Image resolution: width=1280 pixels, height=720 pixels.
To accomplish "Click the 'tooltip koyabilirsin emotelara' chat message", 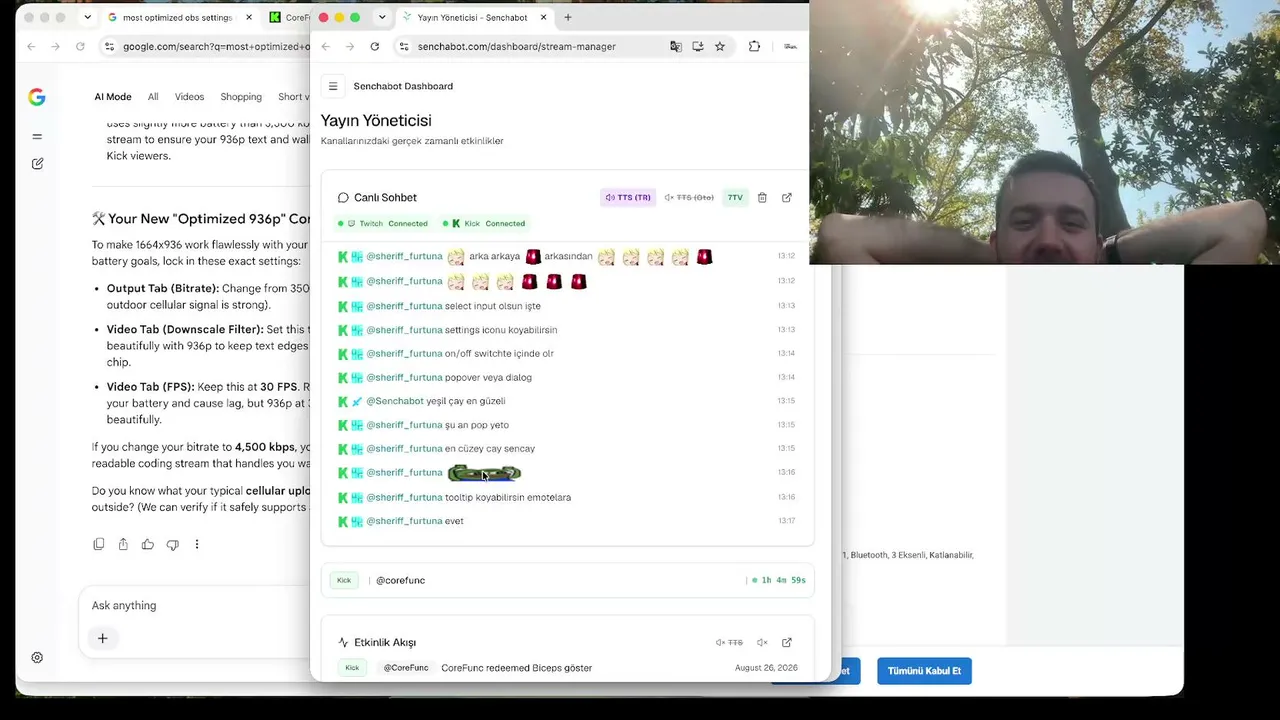I will pos(508,497).
